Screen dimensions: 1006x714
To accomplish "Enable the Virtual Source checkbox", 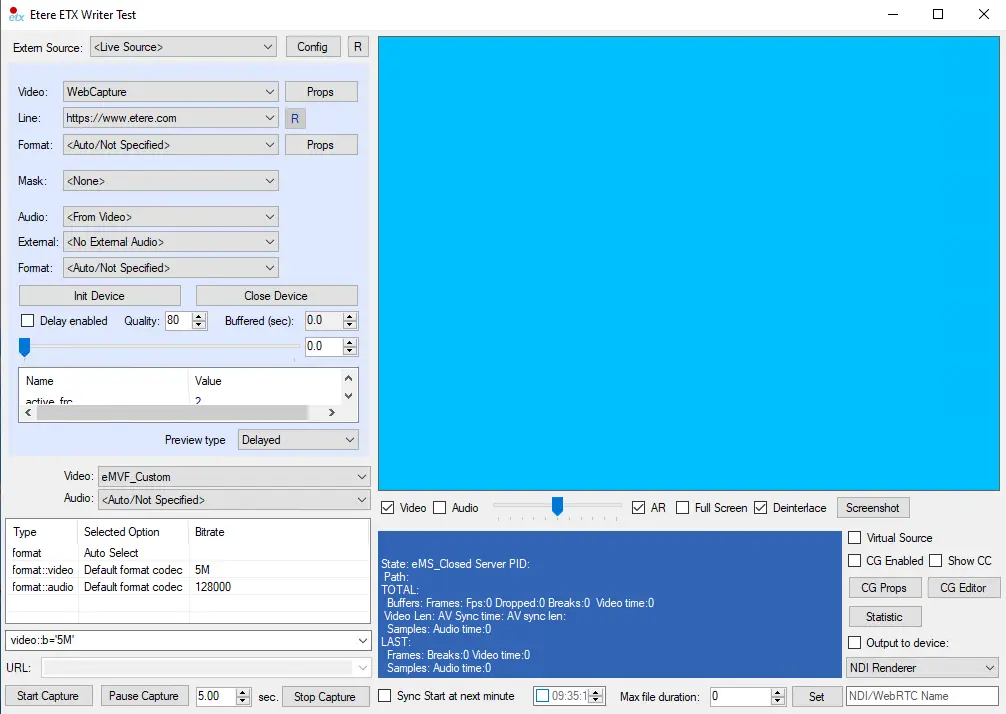I will click(x=855, y=538).
